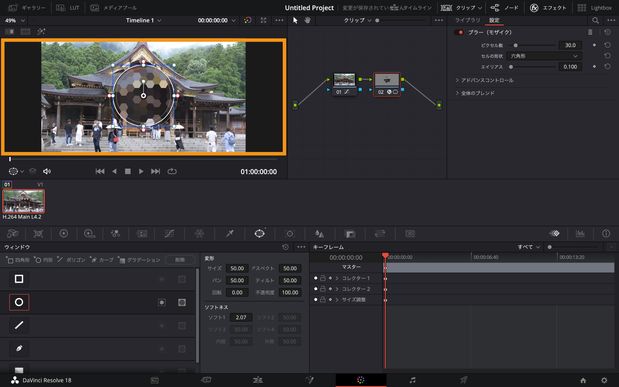The image size is (619, 387).
Task: Expand コレクター 2 keyframe track
Action: (337, 289)
